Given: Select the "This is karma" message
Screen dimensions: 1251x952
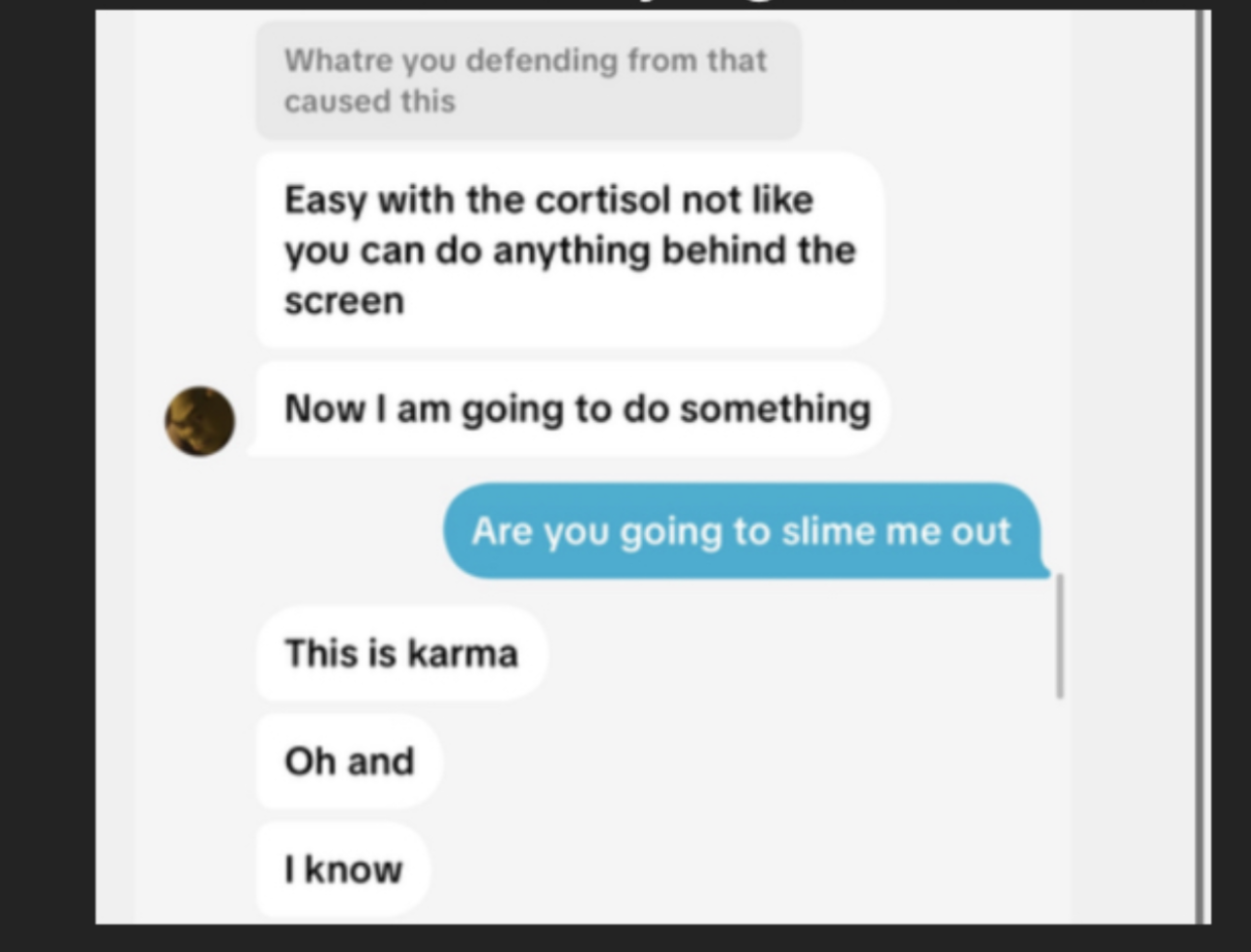Looking at the screenshot, I should click(x=401, y=653).
